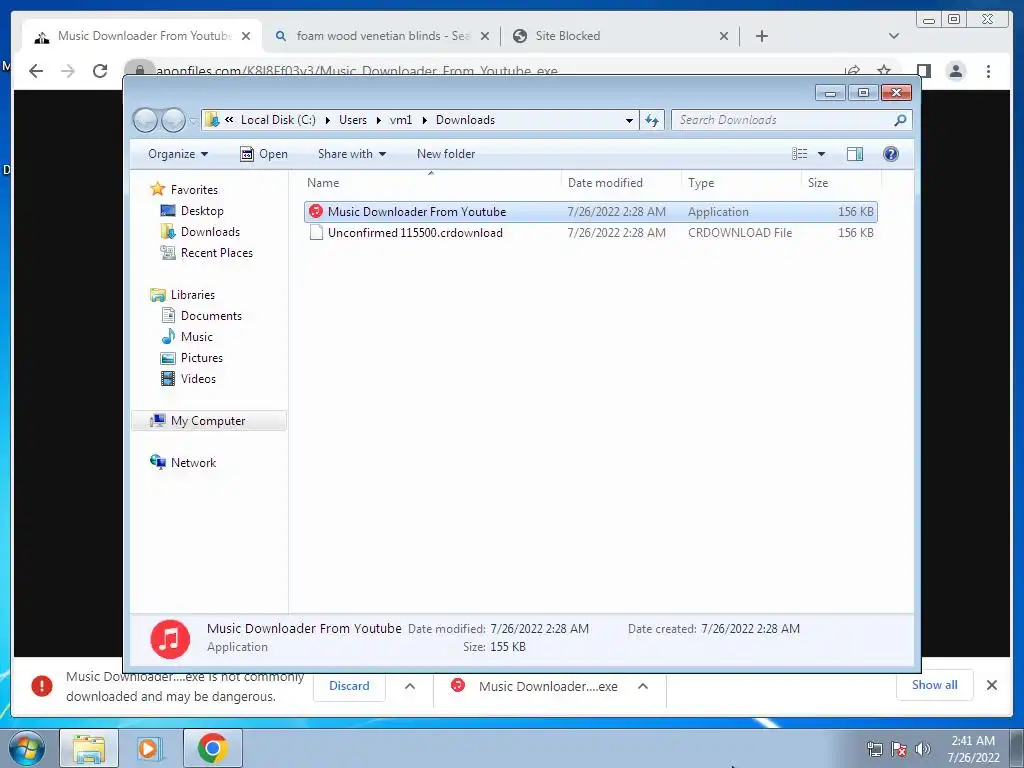Open Pictures library

click(x=201, y=358)
